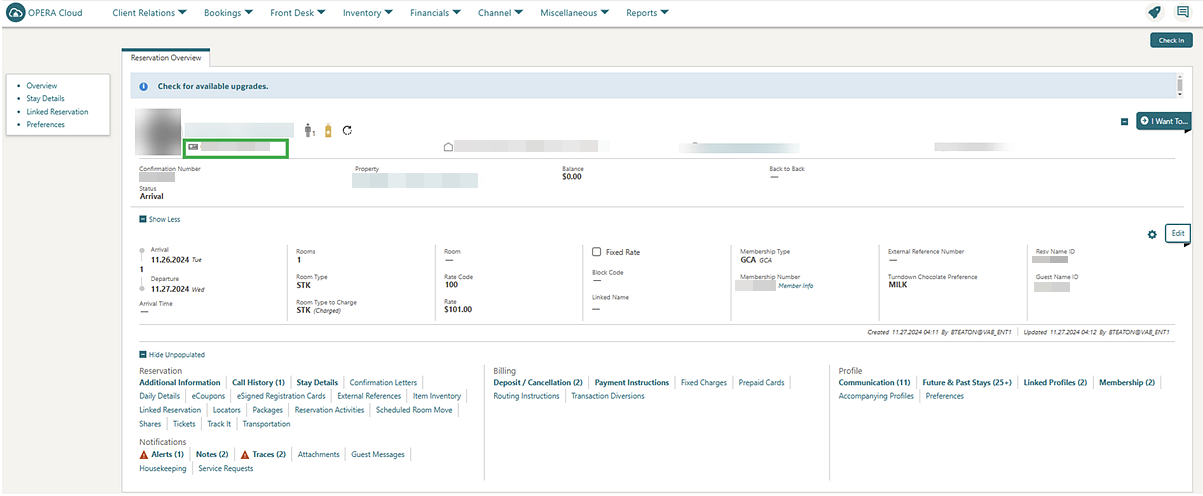This screenshot has height=496, width=1203.
Task: Click the yellow guest status badge icon
Action: (x=328, y=130)
